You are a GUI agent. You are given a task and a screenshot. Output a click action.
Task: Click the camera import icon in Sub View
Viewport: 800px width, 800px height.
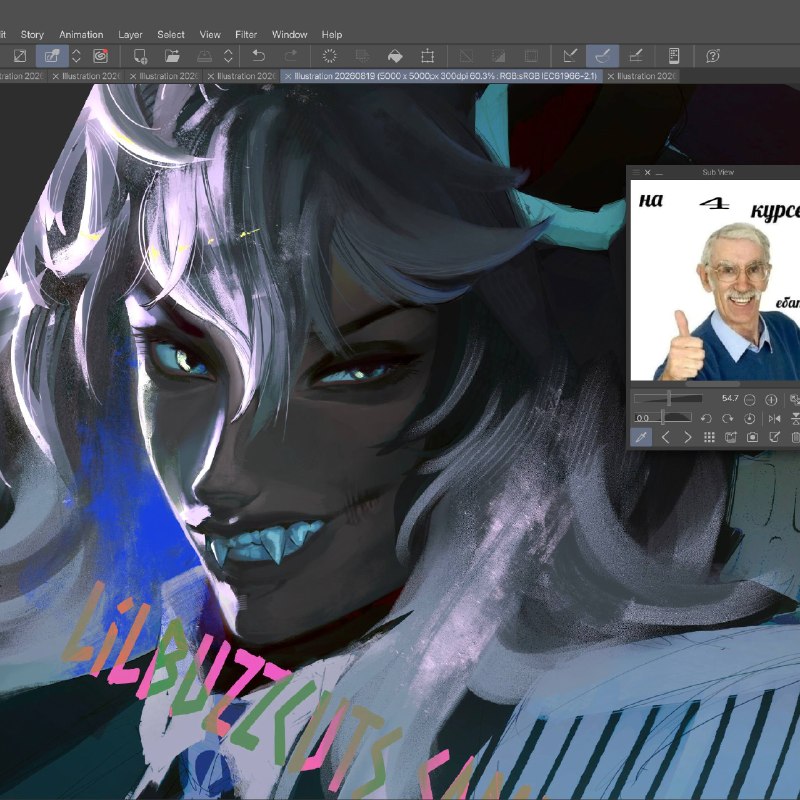752,437
